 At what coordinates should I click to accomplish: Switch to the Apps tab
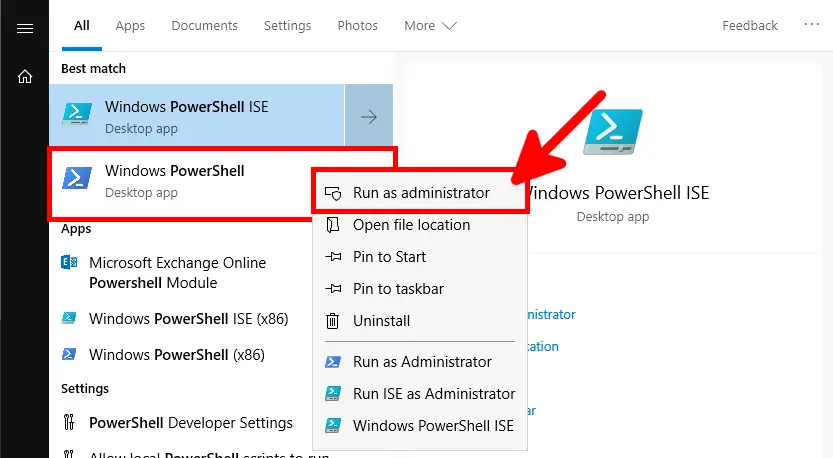(130, 26)
